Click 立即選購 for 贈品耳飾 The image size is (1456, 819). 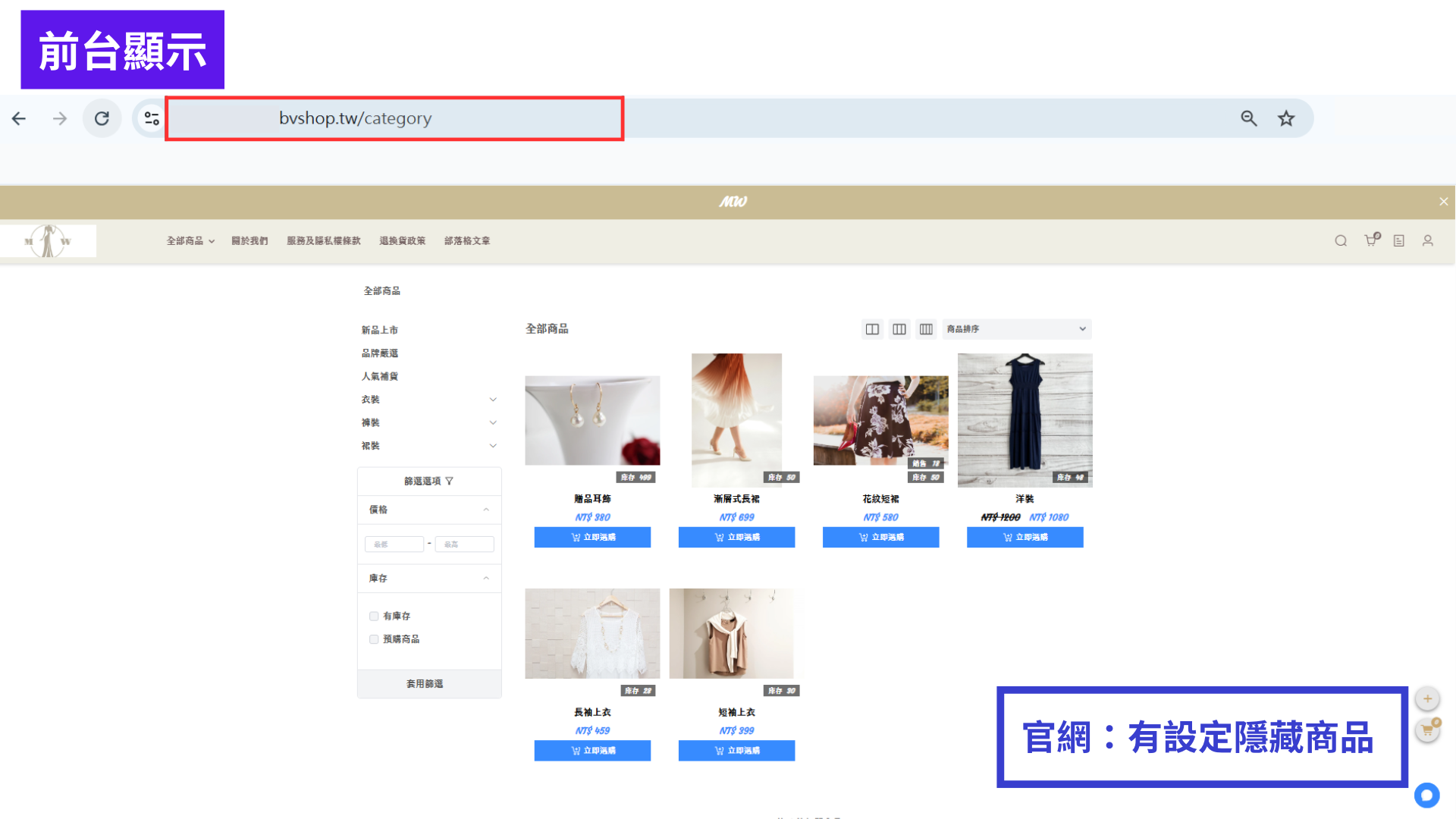pos(592,537)
